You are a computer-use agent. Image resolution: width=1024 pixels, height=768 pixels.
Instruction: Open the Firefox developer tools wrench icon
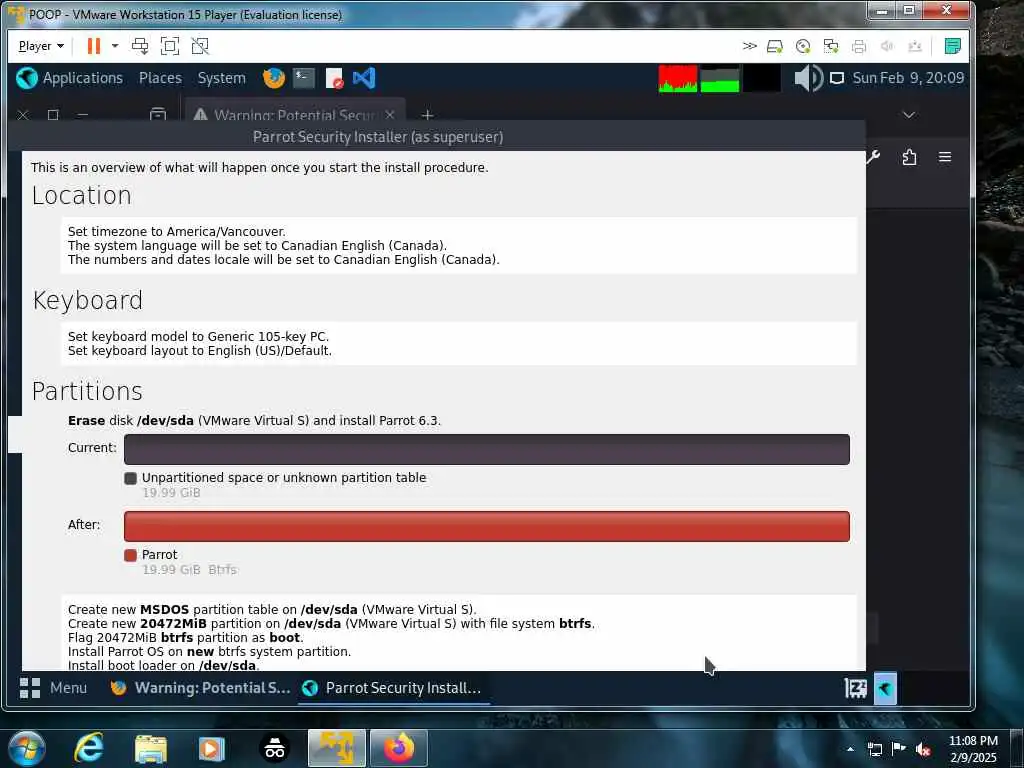873,157
